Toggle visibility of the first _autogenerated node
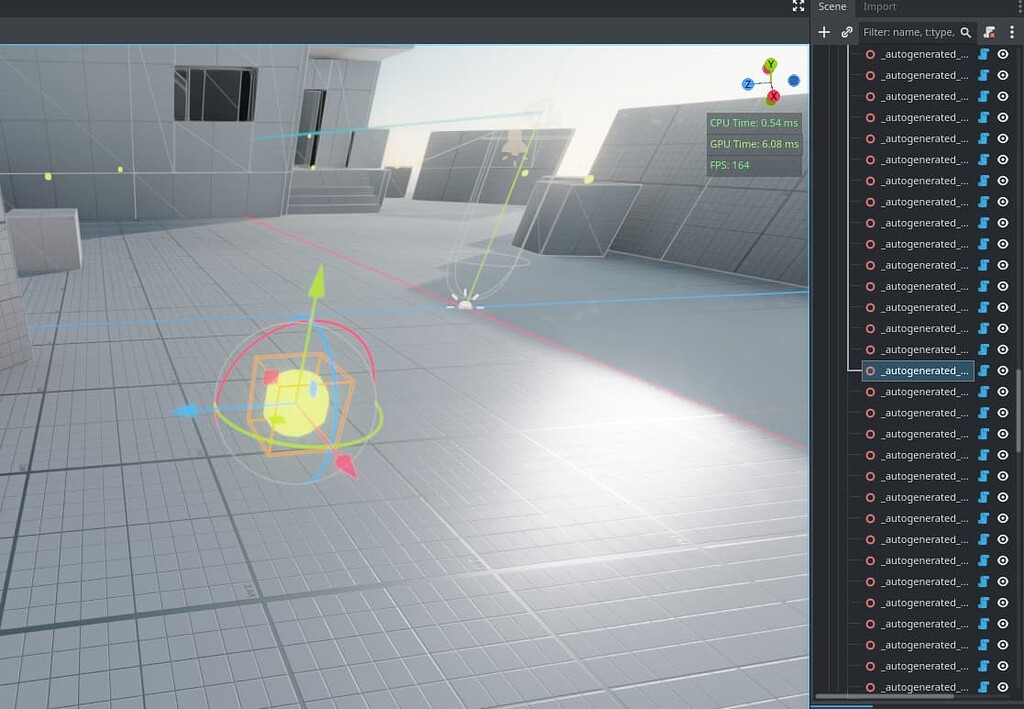Viewport: 1024px width, 709px height. (x=1002, y=53)
